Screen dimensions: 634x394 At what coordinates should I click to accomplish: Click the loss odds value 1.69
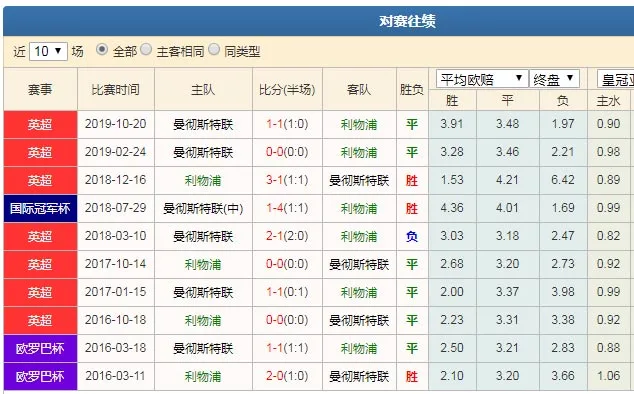click(x=563, y=208)
